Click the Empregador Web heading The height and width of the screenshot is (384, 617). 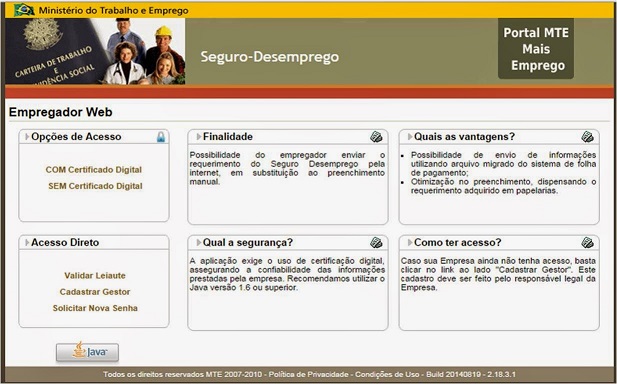[x=61, y=112]
